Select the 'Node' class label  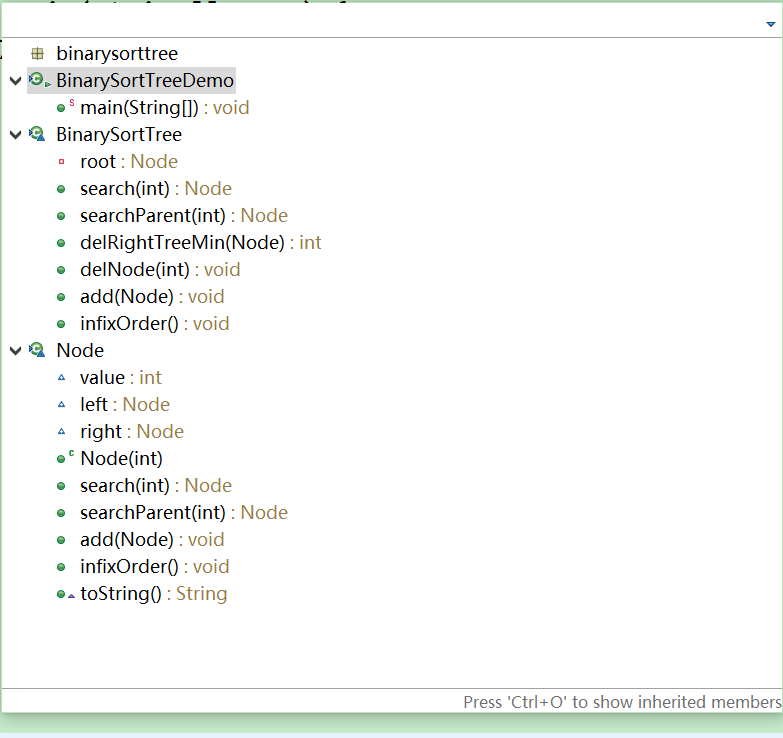[80, 351]
